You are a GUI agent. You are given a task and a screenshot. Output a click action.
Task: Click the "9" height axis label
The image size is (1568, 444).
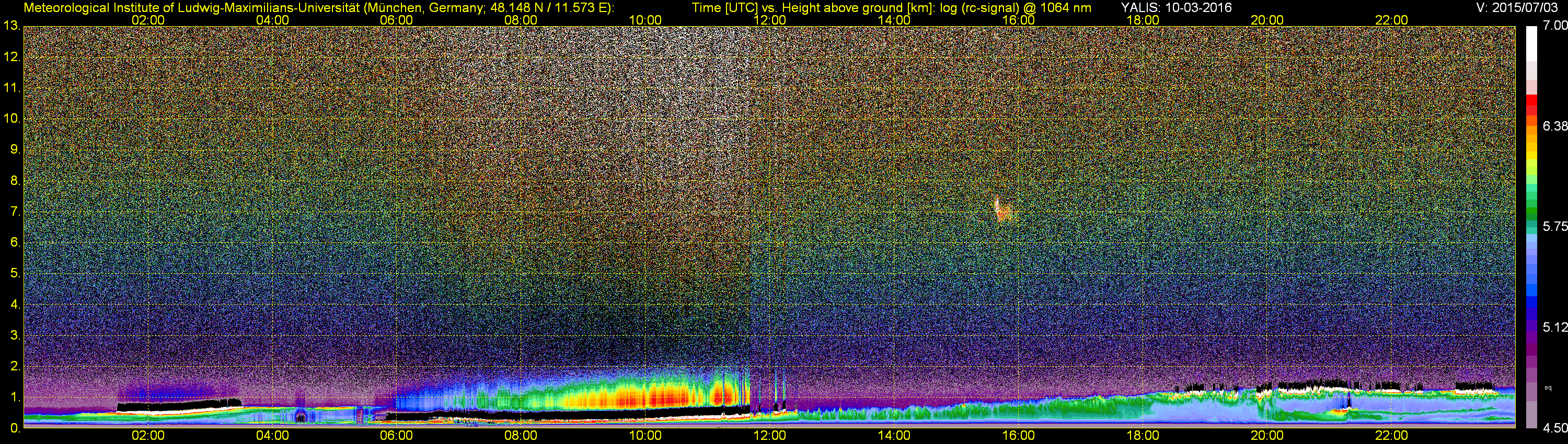point(15,149)
